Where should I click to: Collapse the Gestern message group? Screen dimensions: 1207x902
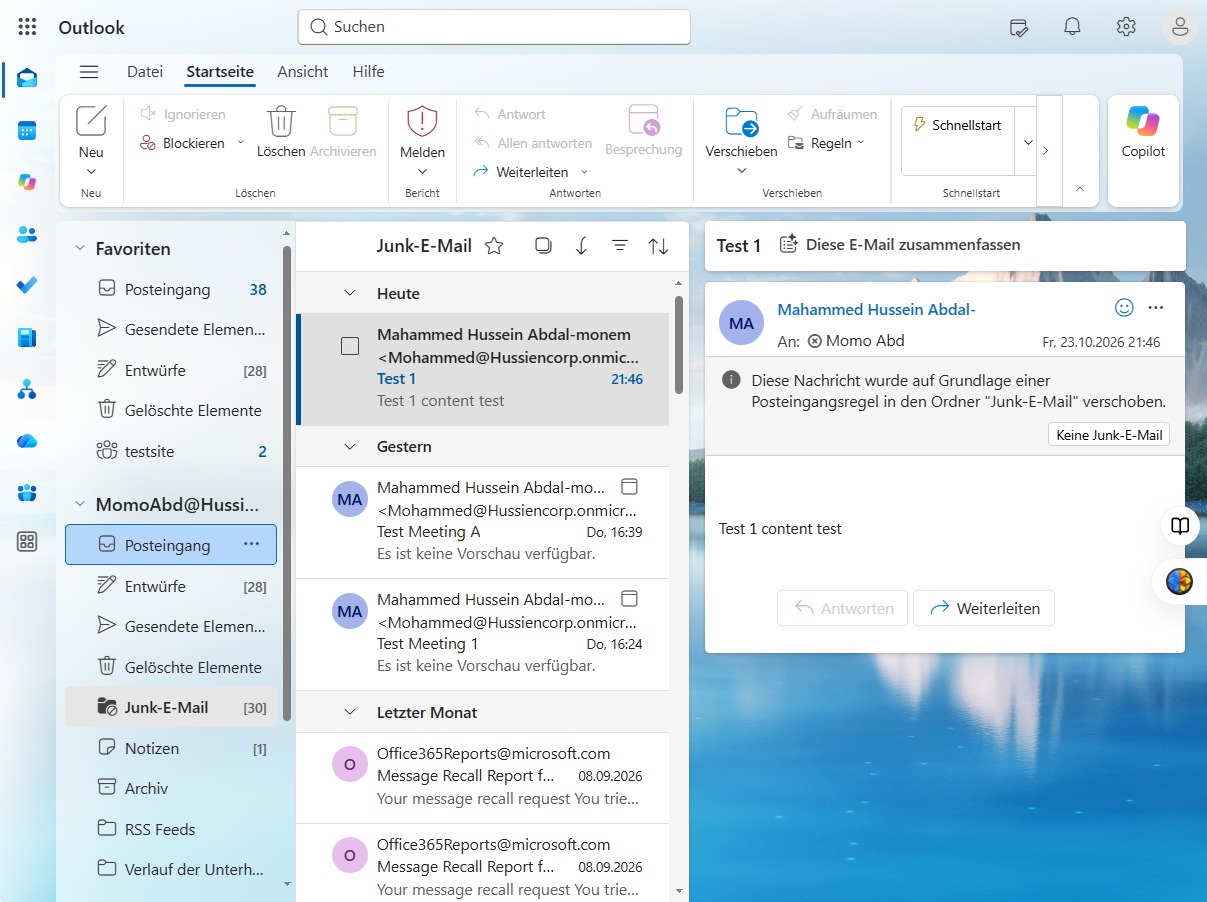coord(350,446)
